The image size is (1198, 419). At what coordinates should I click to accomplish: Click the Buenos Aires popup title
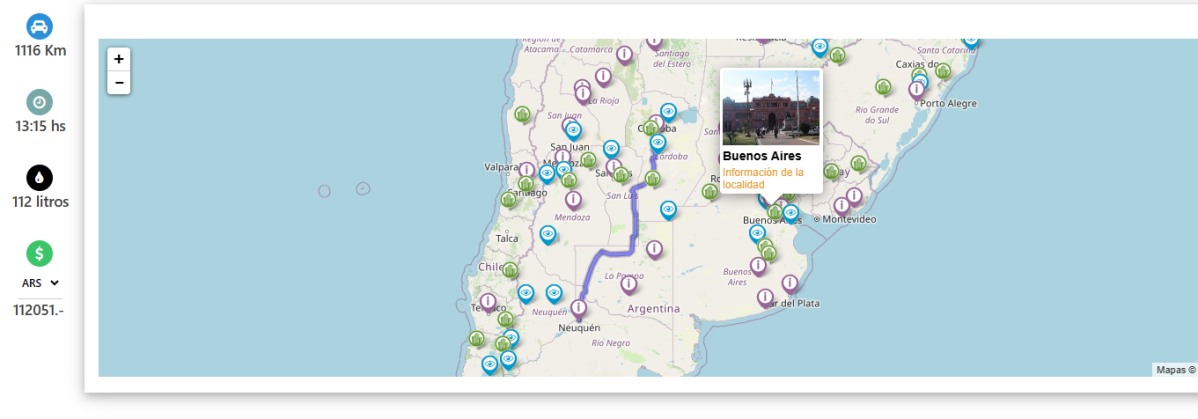coord(761,156)
